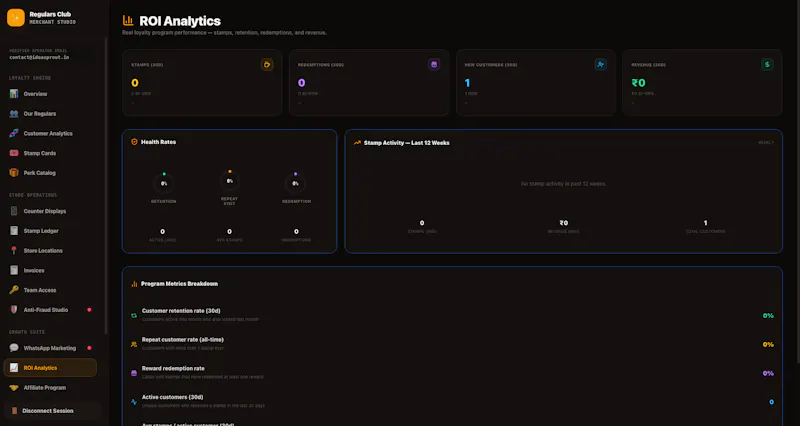
Task: Click 'No stamp activity in past 12 weeks'
Action: [563, 184]
